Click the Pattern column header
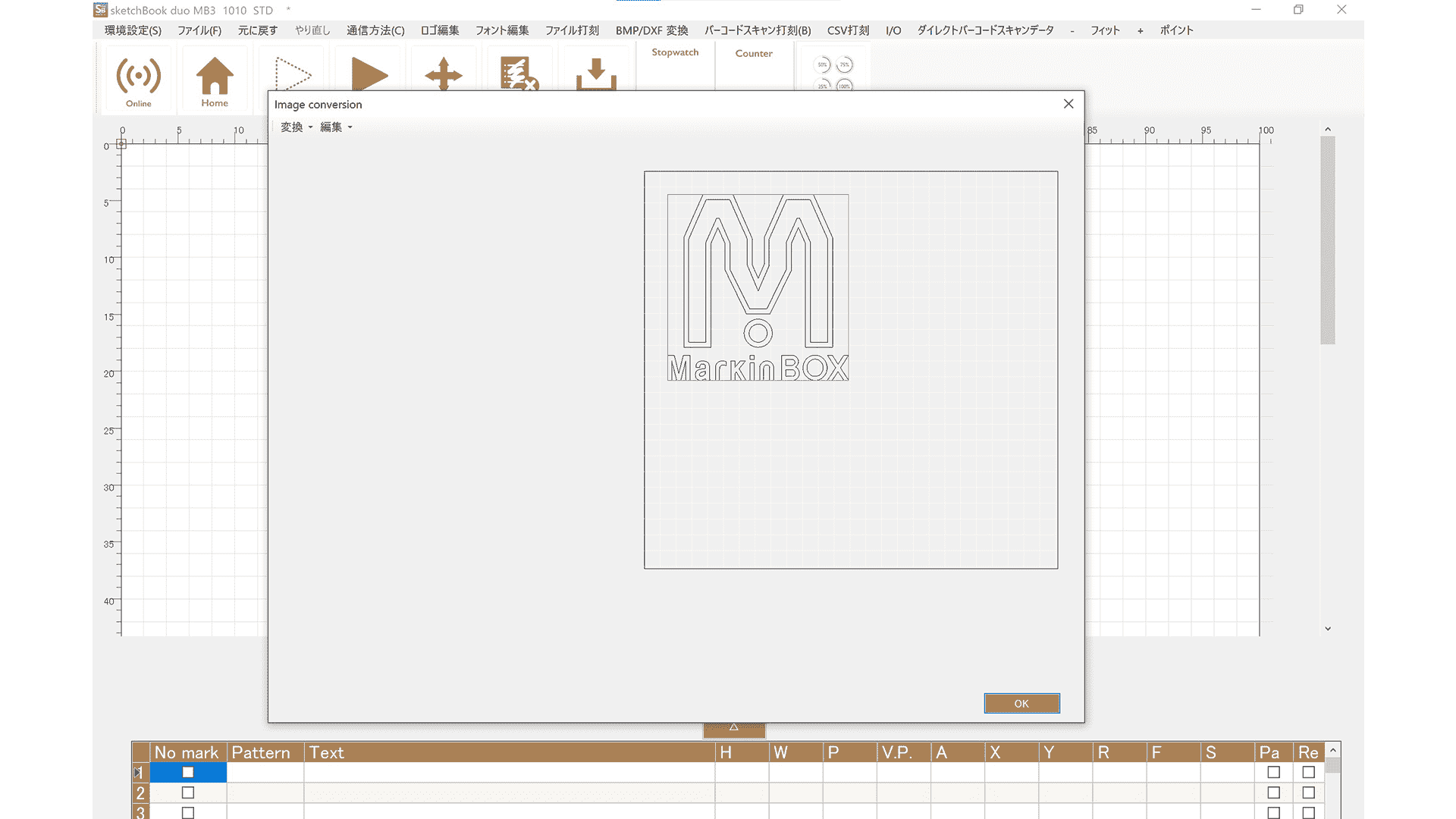The image size is (1456, 819). coord(265,752)
